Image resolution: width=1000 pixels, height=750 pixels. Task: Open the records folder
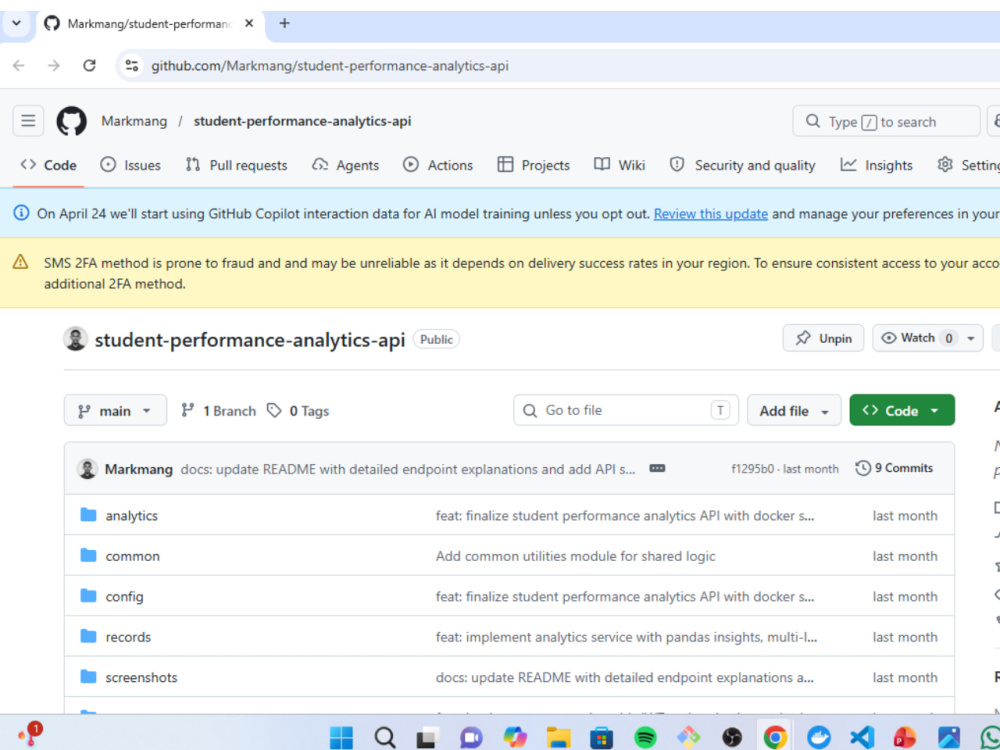point(128,636)
